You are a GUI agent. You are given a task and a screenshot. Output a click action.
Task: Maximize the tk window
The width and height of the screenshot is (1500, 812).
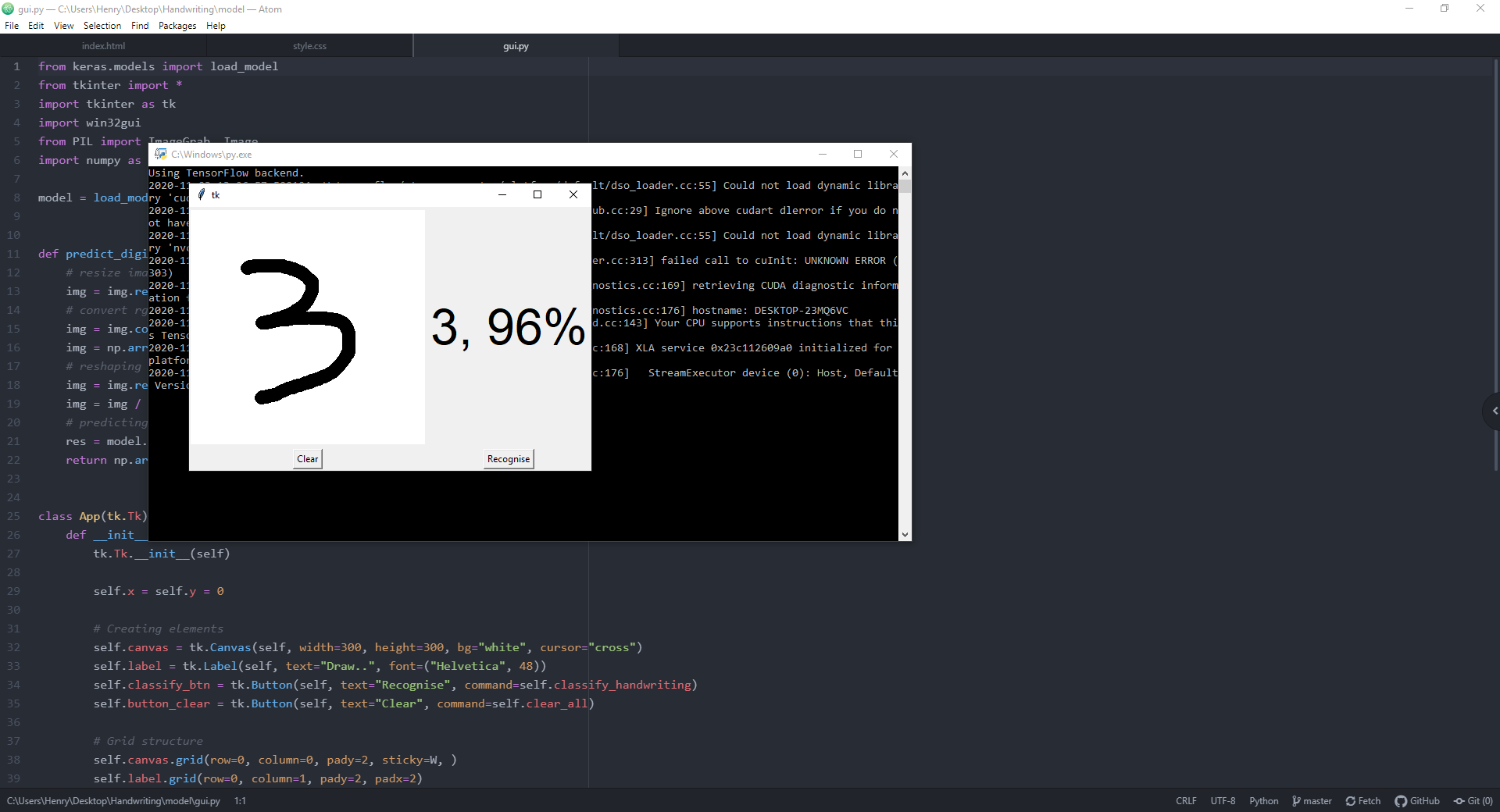537,195
